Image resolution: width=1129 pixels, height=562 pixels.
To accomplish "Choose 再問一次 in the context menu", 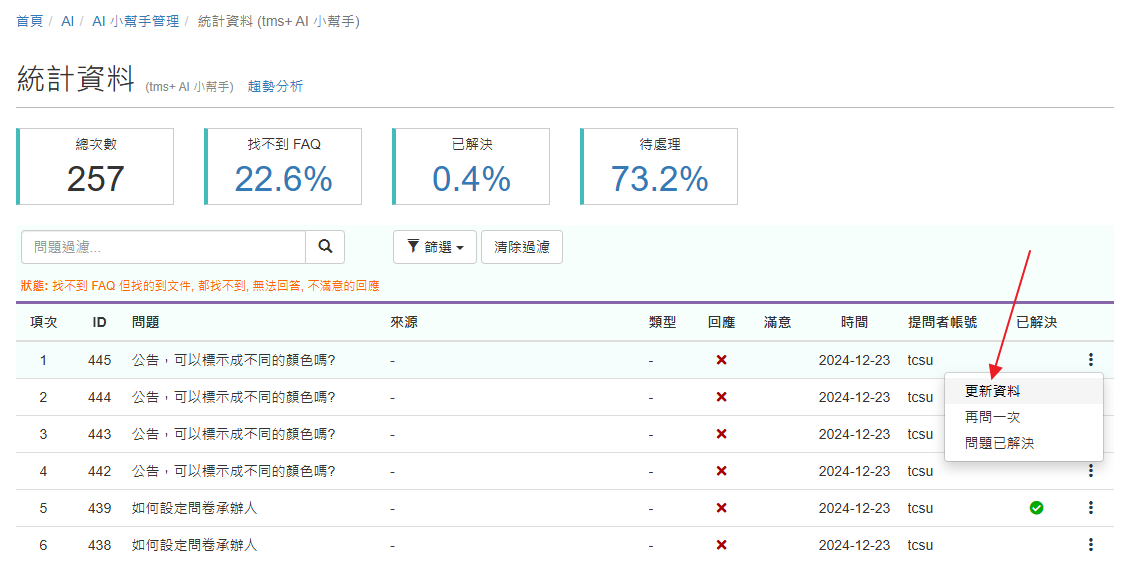I will pyautogui.click(x=992, y=417).
